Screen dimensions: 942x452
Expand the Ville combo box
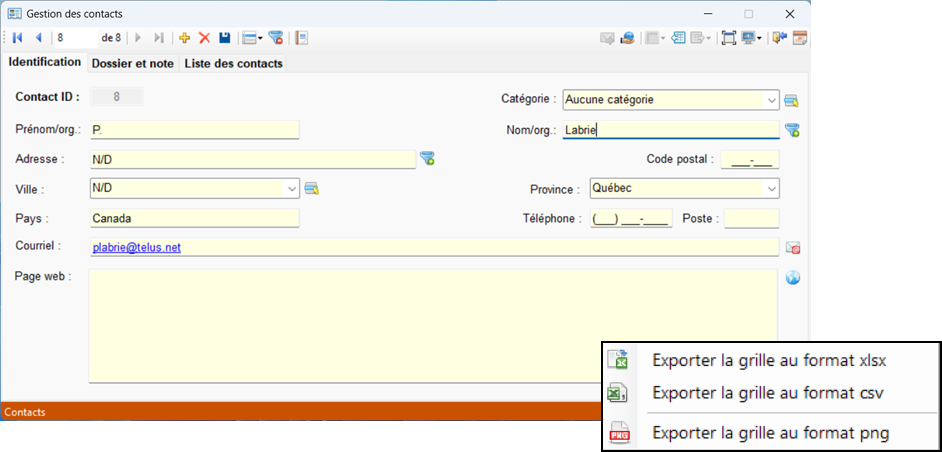pos(291,188)
